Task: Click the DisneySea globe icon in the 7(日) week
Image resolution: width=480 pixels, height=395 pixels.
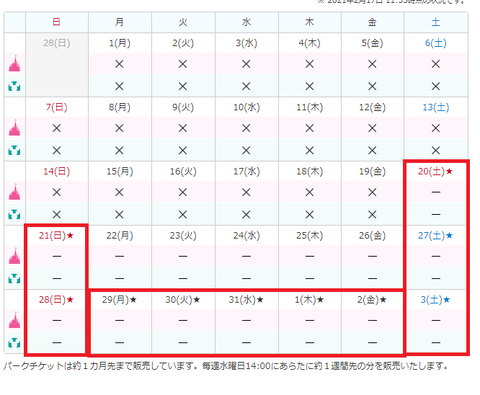Action: pos(14,150)
